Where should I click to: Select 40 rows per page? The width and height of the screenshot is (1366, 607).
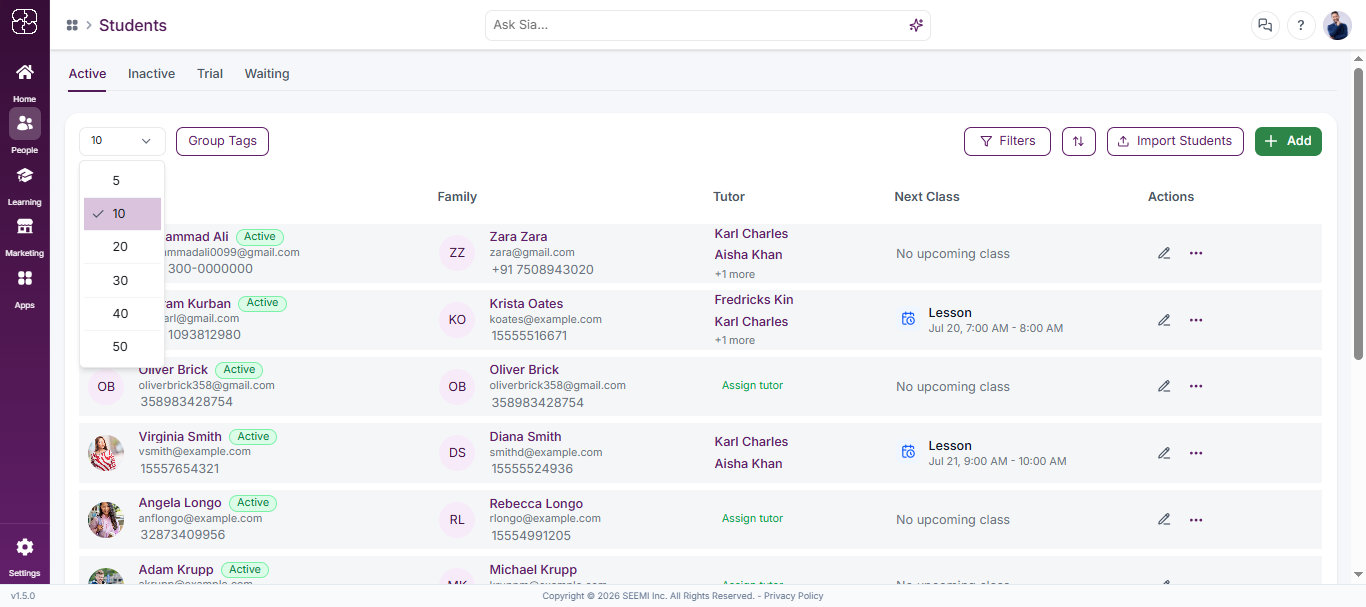point(122,314)
